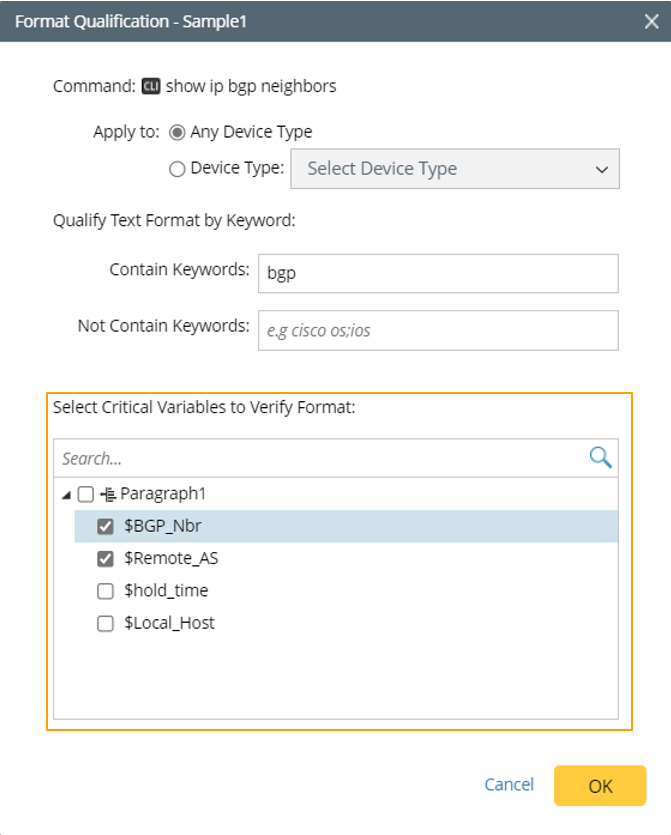Uncheck the $Remote_AS checkbox
This screenshot has width=671, height=835.
pos(105,558)
